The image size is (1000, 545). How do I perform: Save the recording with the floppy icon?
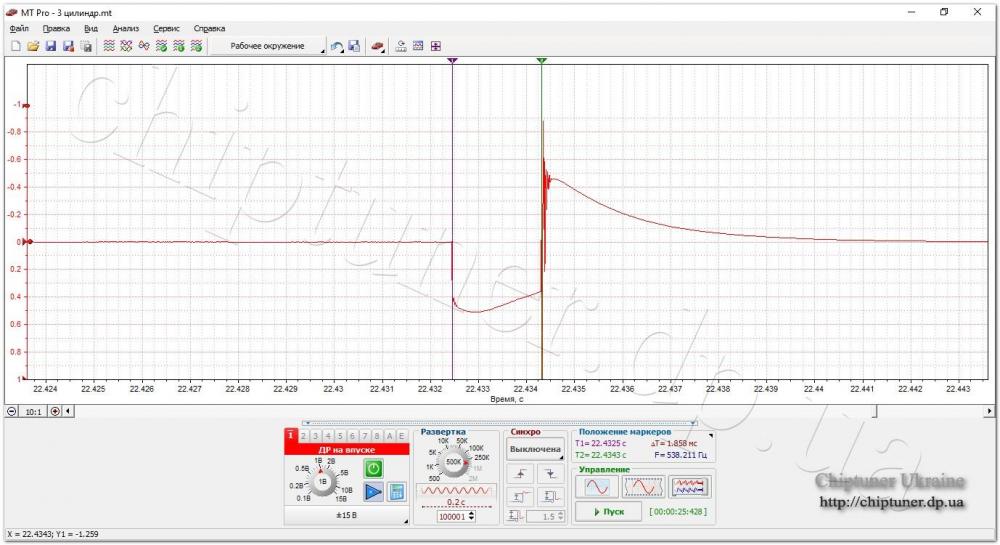(x=51, y=46)
